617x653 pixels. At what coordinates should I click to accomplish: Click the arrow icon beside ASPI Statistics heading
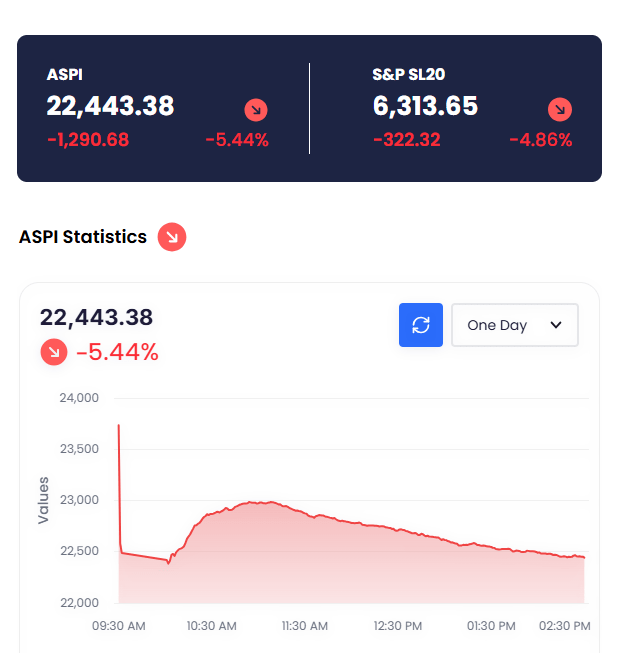(172, 237)
